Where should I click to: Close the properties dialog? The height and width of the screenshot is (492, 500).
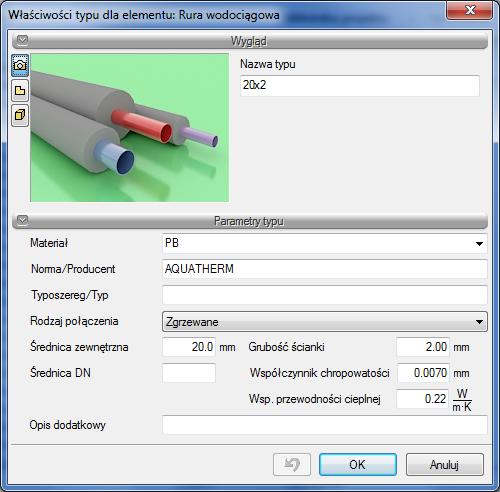coord(470,10)
